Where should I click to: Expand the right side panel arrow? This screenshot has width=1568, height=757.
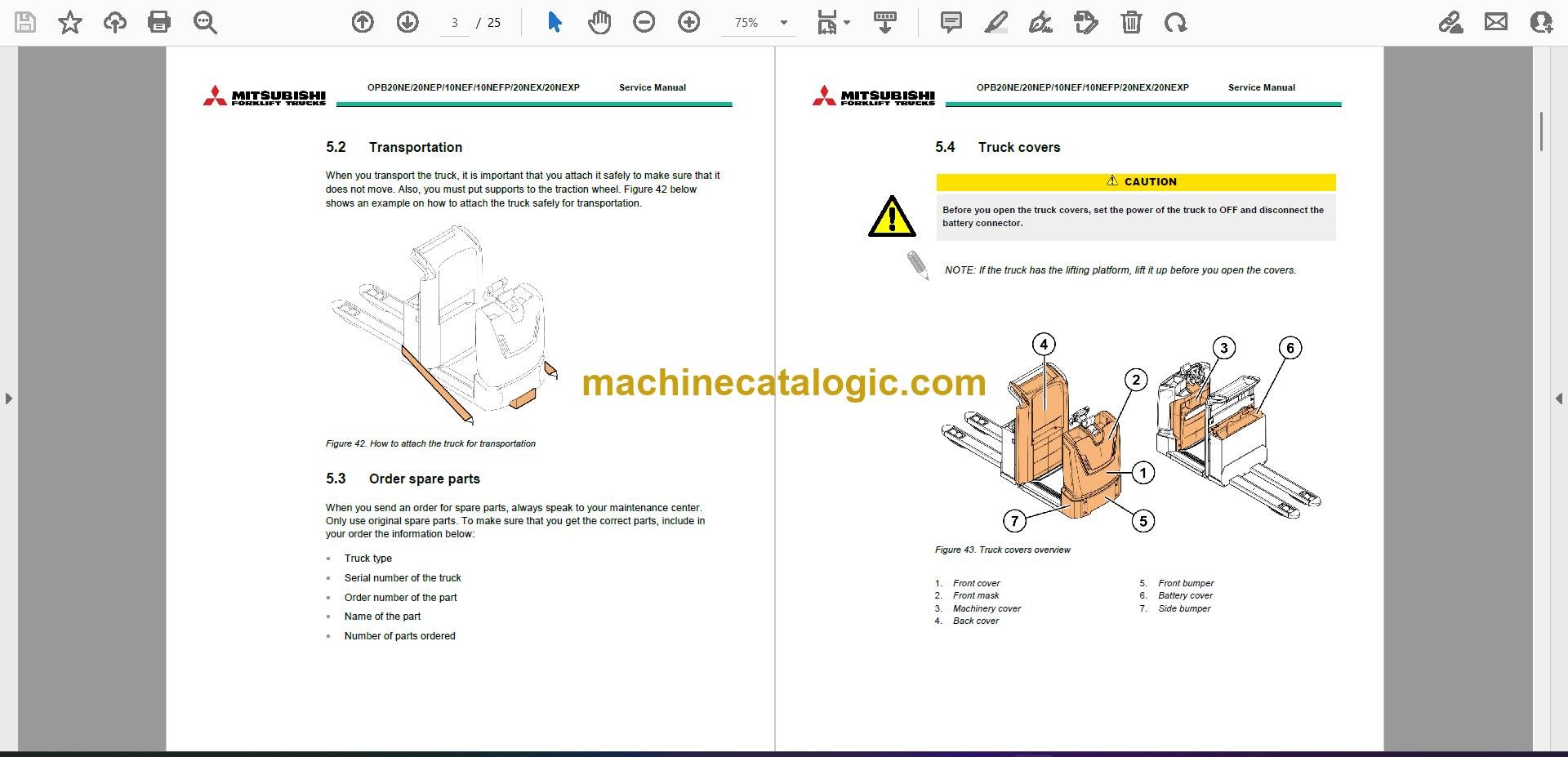point(1559,399)
